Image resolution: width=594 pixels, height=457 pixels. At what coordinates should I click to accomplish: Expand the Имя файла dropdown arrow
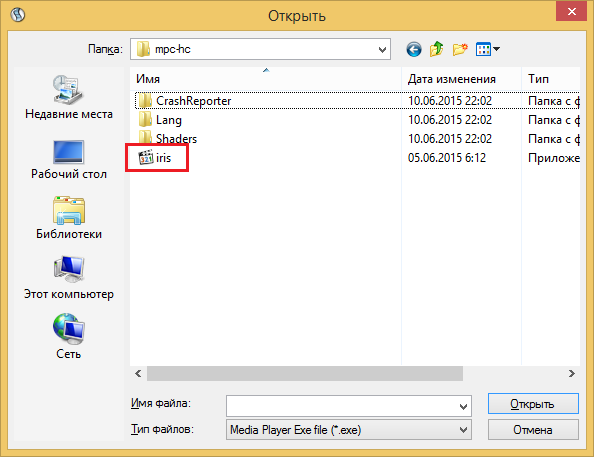(x=463, y=407)
